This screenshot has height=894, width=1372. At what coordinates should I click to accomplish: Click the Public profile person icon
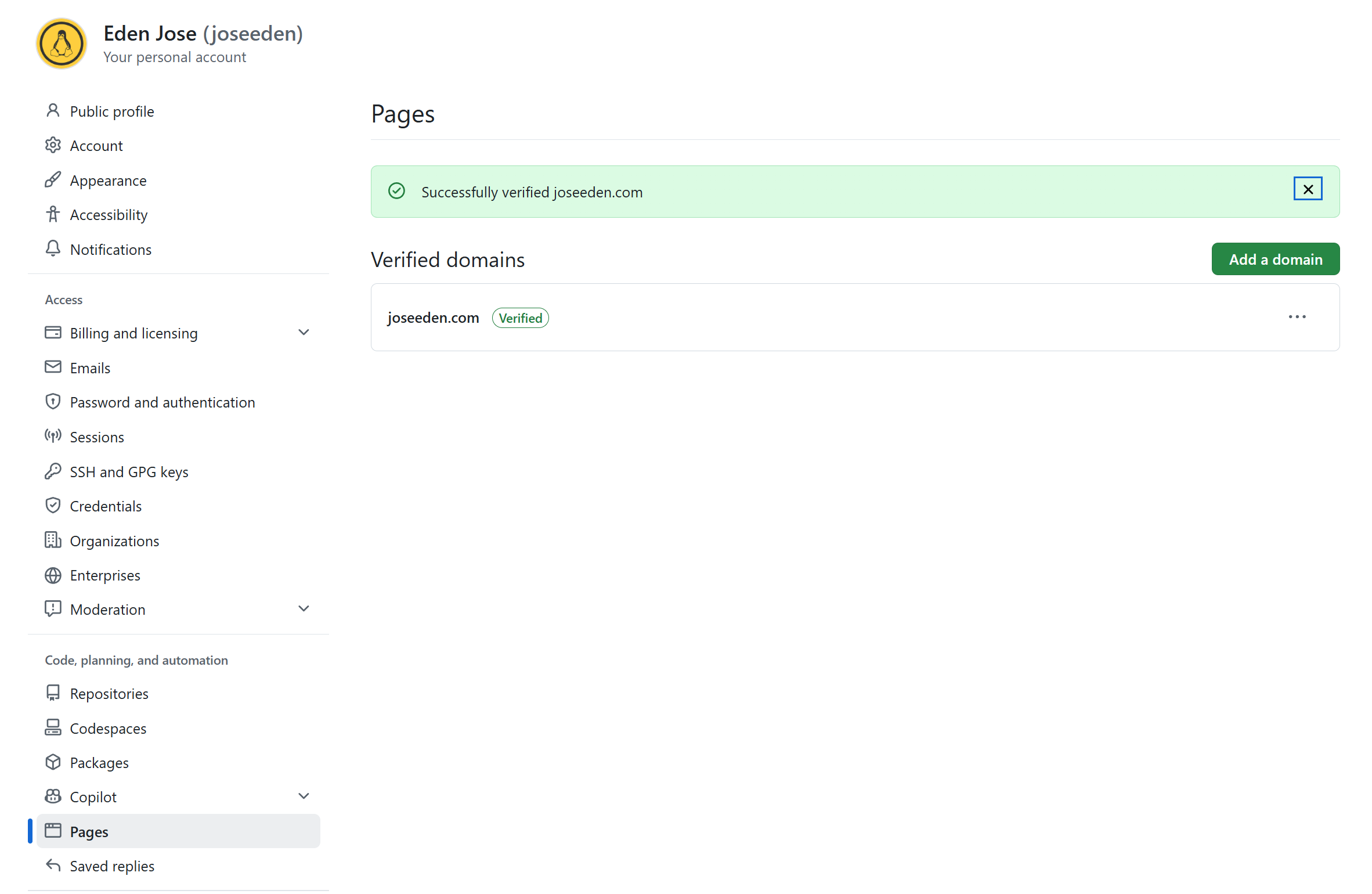pos(53,111)
